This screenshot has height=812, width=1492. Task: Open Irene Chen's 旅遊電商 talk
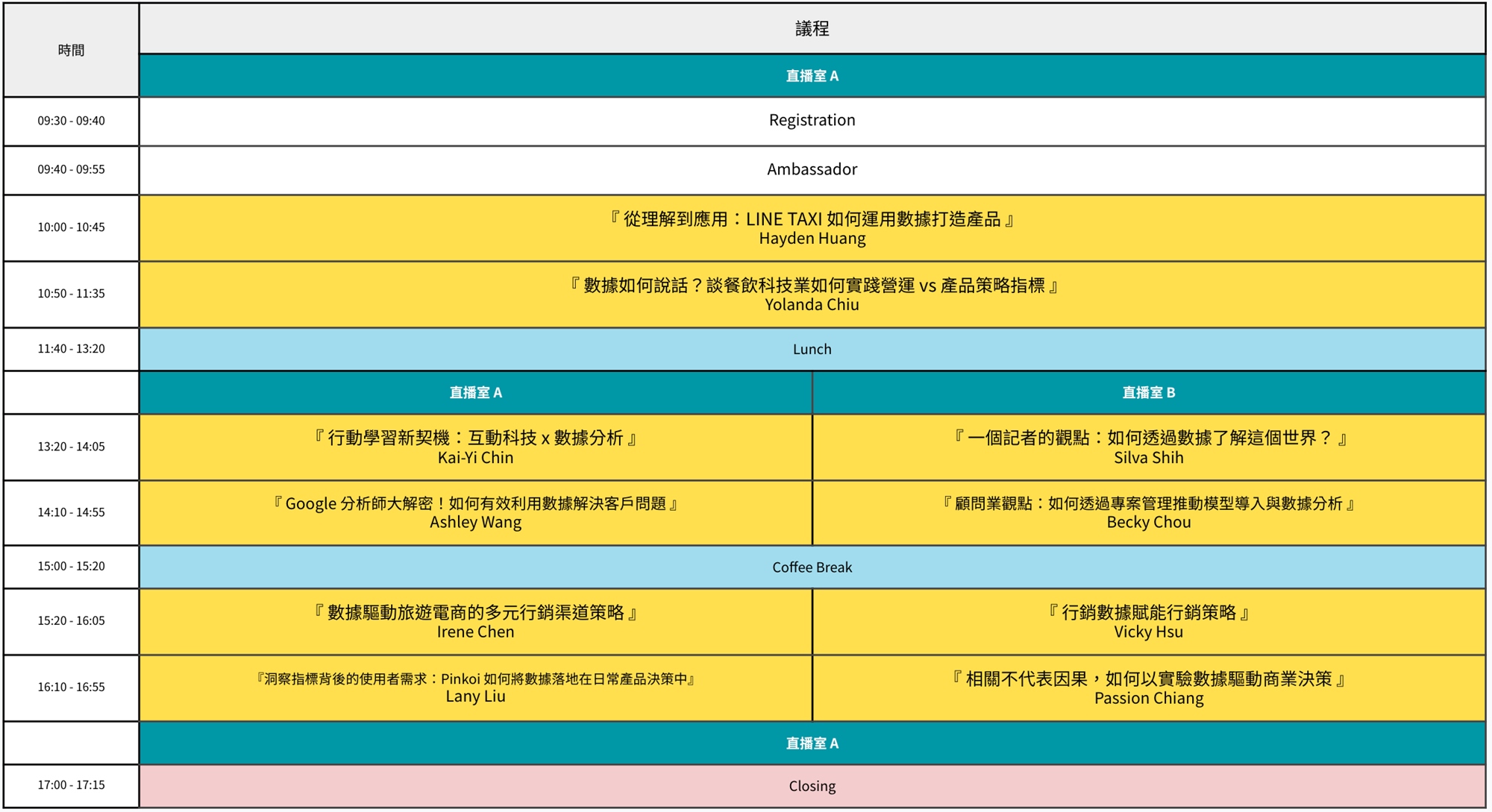[x=475, y=622]
